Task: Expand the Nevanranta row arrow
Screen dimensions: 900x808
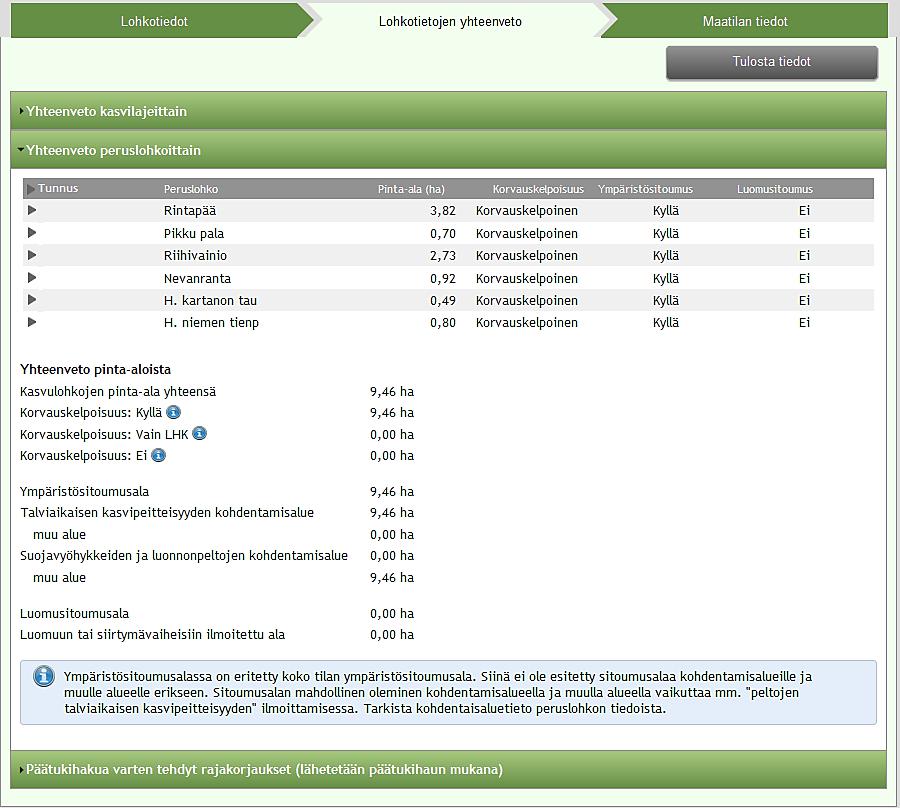Action: coord(32,278)
